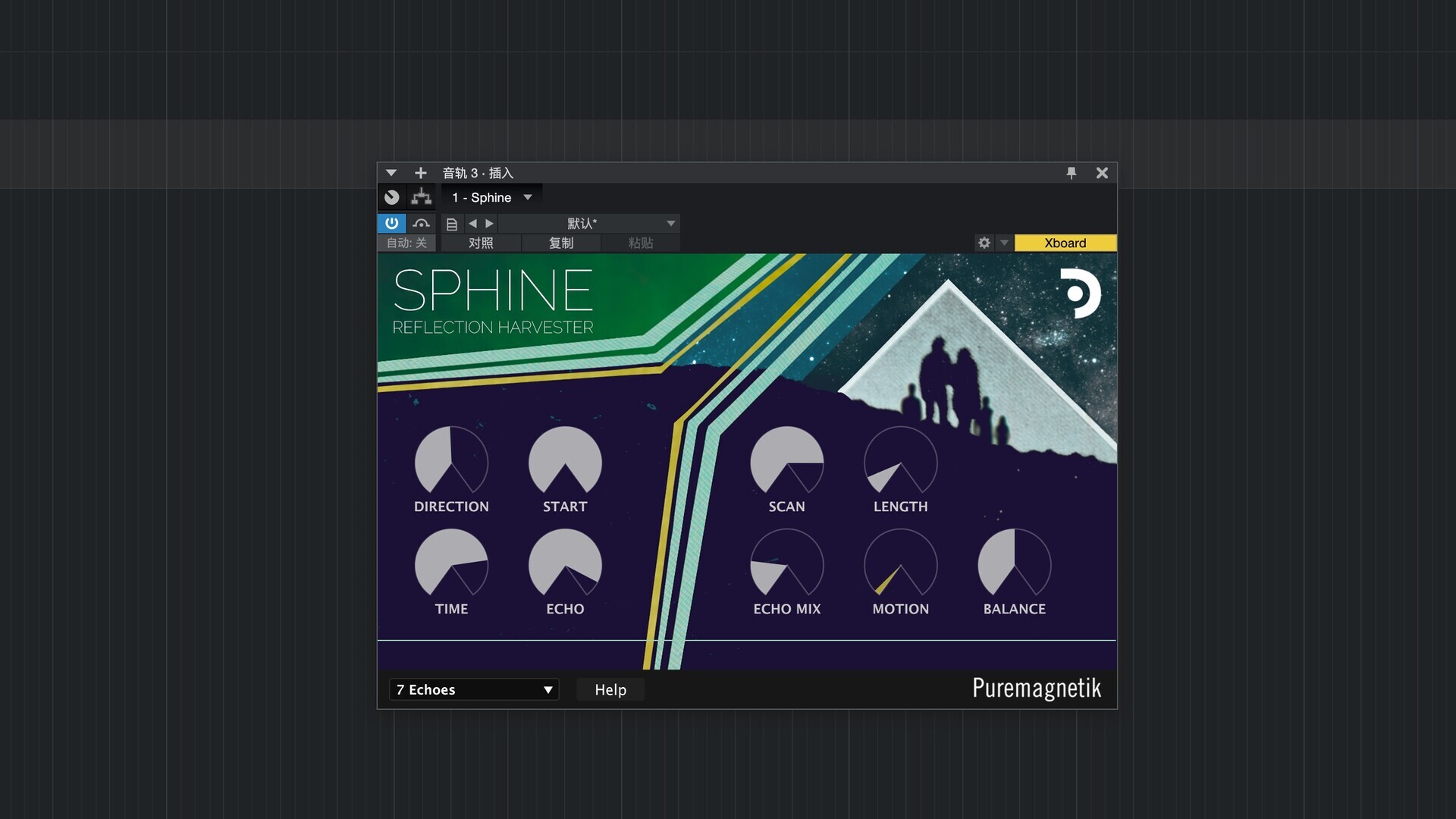
Task: Open the Help button
Action: (x=610, y=689)
